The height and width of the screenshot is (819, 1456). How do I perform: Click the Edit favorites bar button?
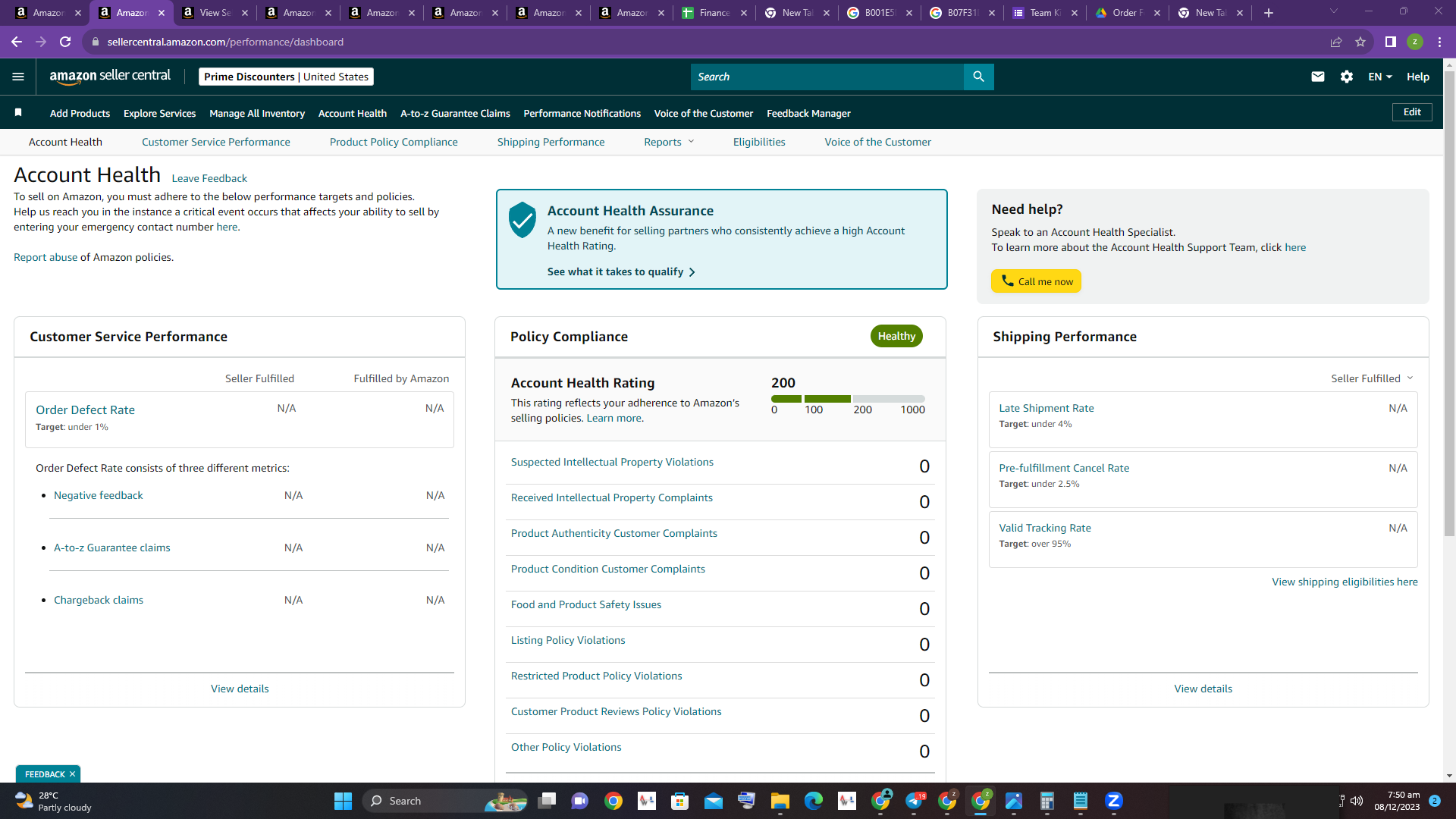[1412, 112]
